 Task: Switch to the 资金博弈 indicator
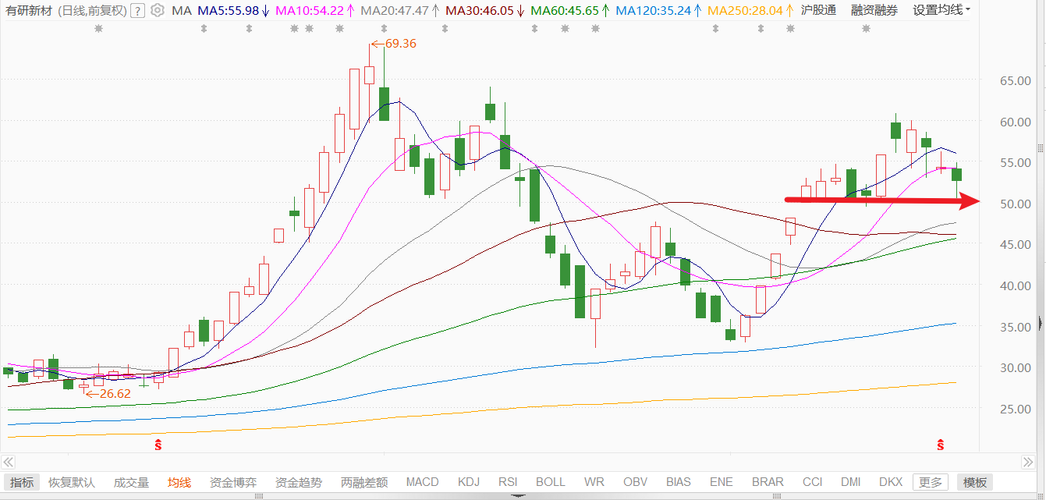click(233, 482)
